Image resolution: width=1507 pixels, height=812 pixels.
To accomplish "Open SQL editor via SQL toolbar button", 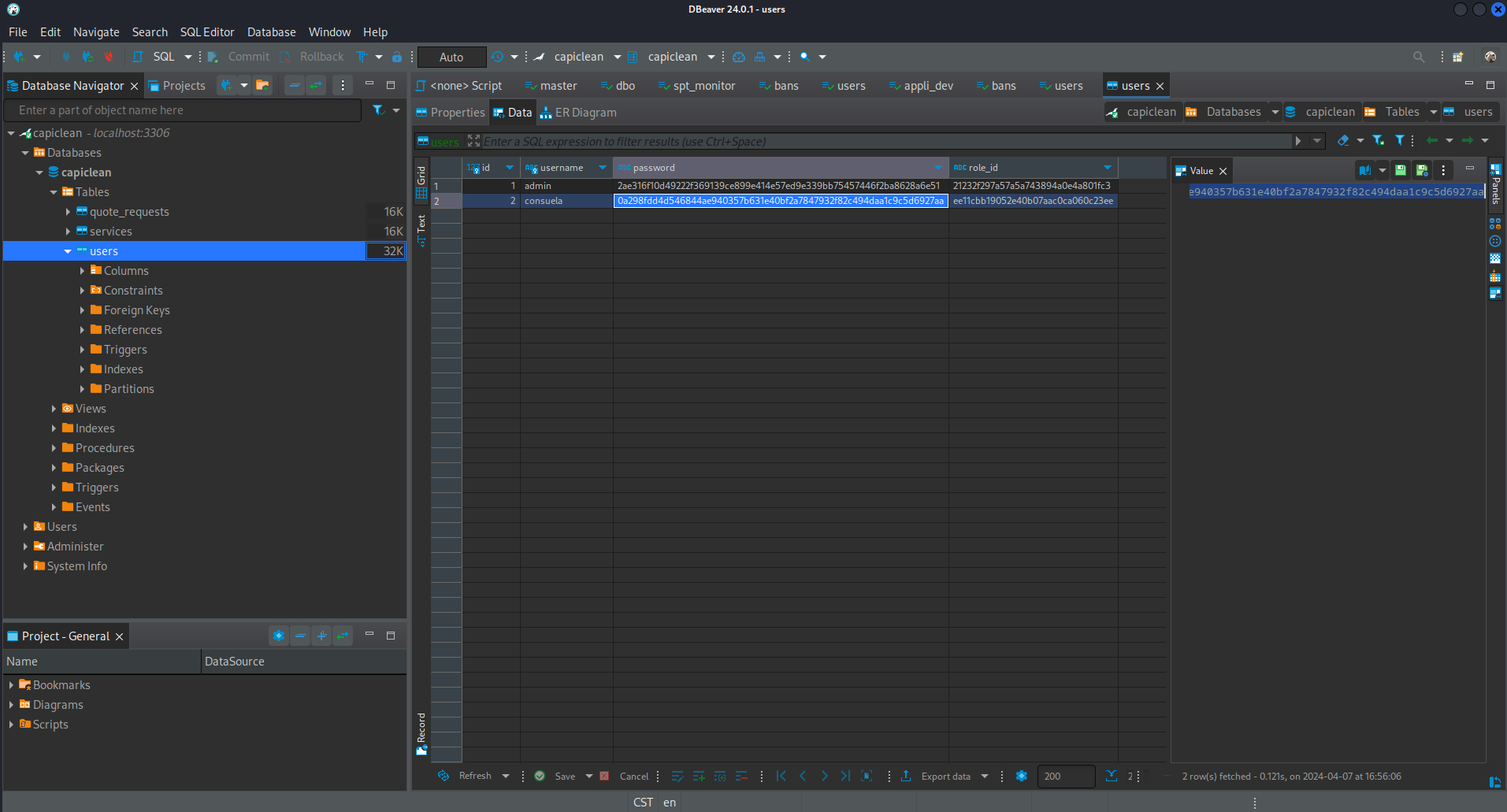I will (156, 57).
